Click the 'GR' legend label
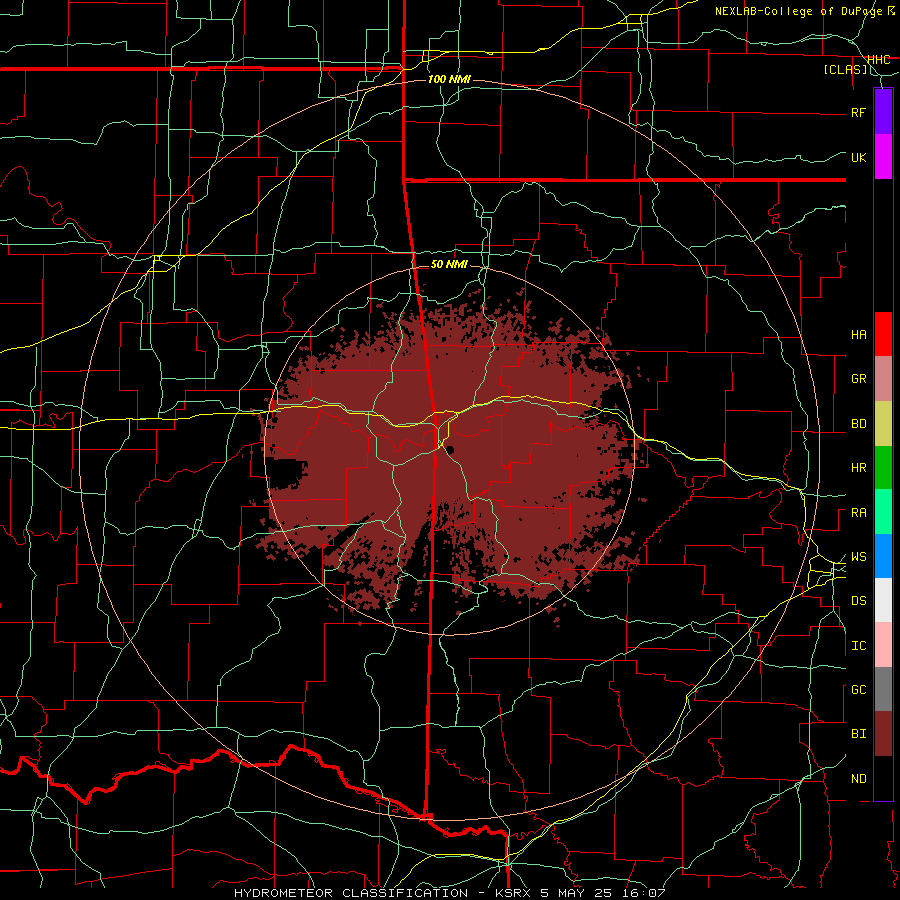The width and height of the screenshot is (900, 900). [858, 379]
